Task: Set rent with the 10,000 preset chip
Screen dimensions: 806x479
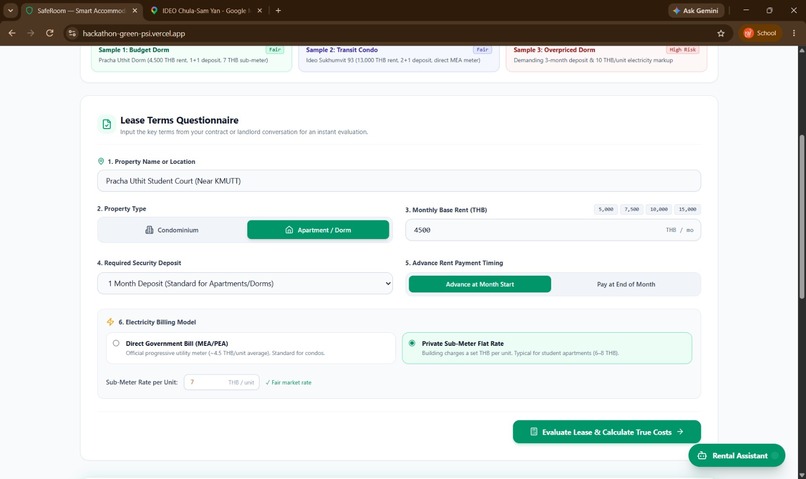Action: 658,209
